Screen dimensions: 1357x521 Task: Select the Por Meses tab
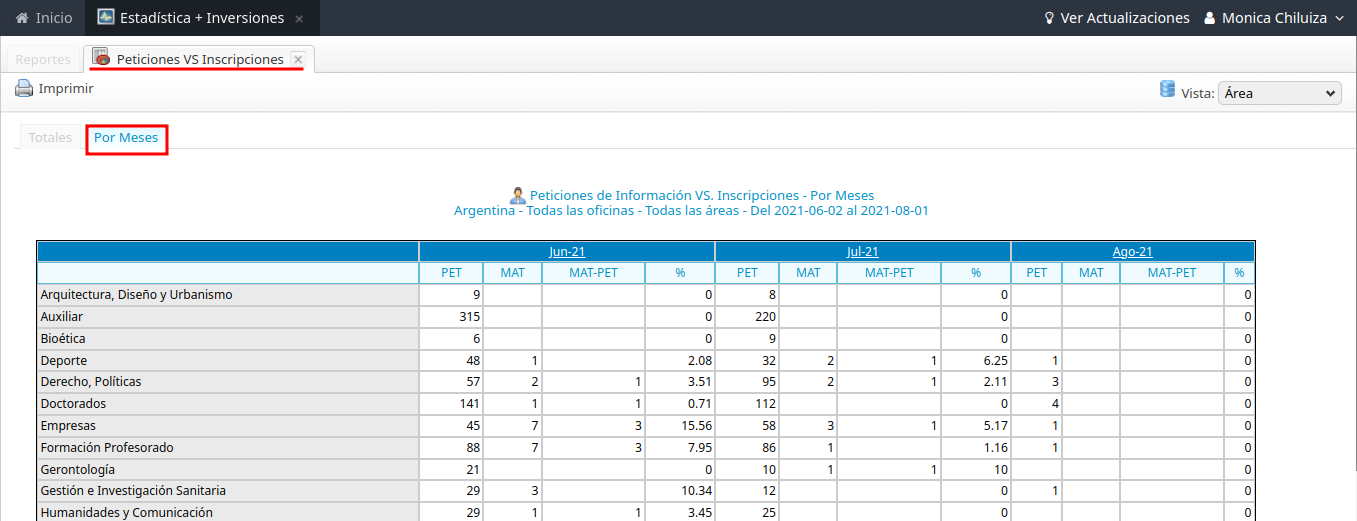click(126, 137)
